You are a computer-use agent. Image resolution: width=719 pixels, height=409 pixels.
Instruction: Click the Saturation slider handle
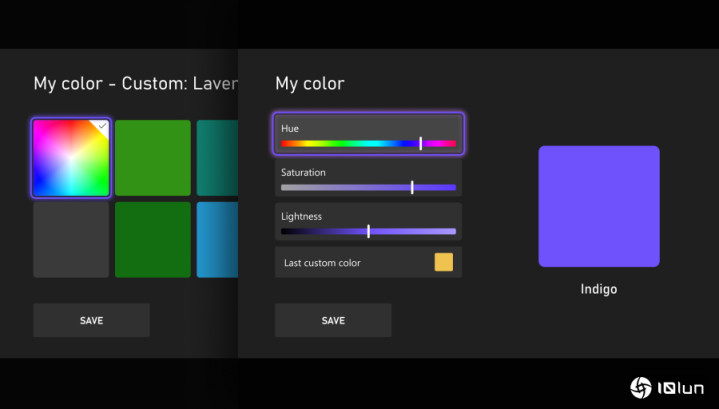412,187
